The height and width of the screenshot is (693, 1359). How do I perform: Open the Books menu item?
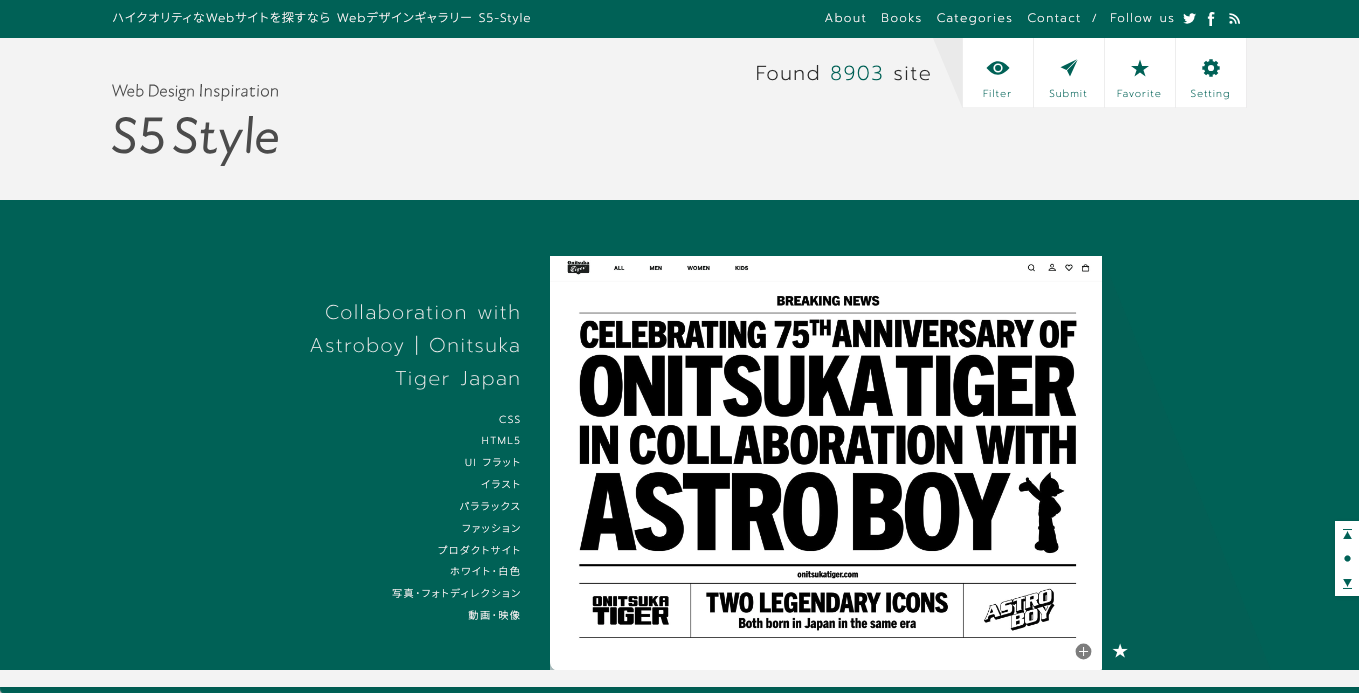click(x=901, y=18)
